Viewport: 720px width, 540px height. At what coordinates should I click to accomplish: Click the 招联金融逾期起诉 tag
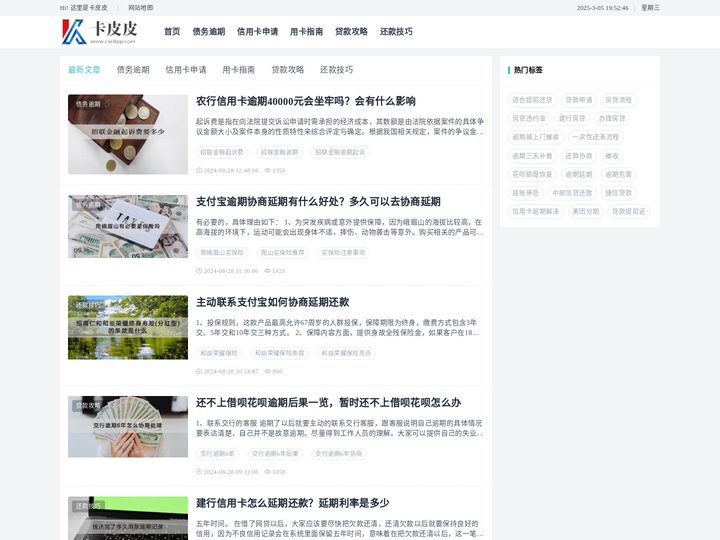(340, 152)
